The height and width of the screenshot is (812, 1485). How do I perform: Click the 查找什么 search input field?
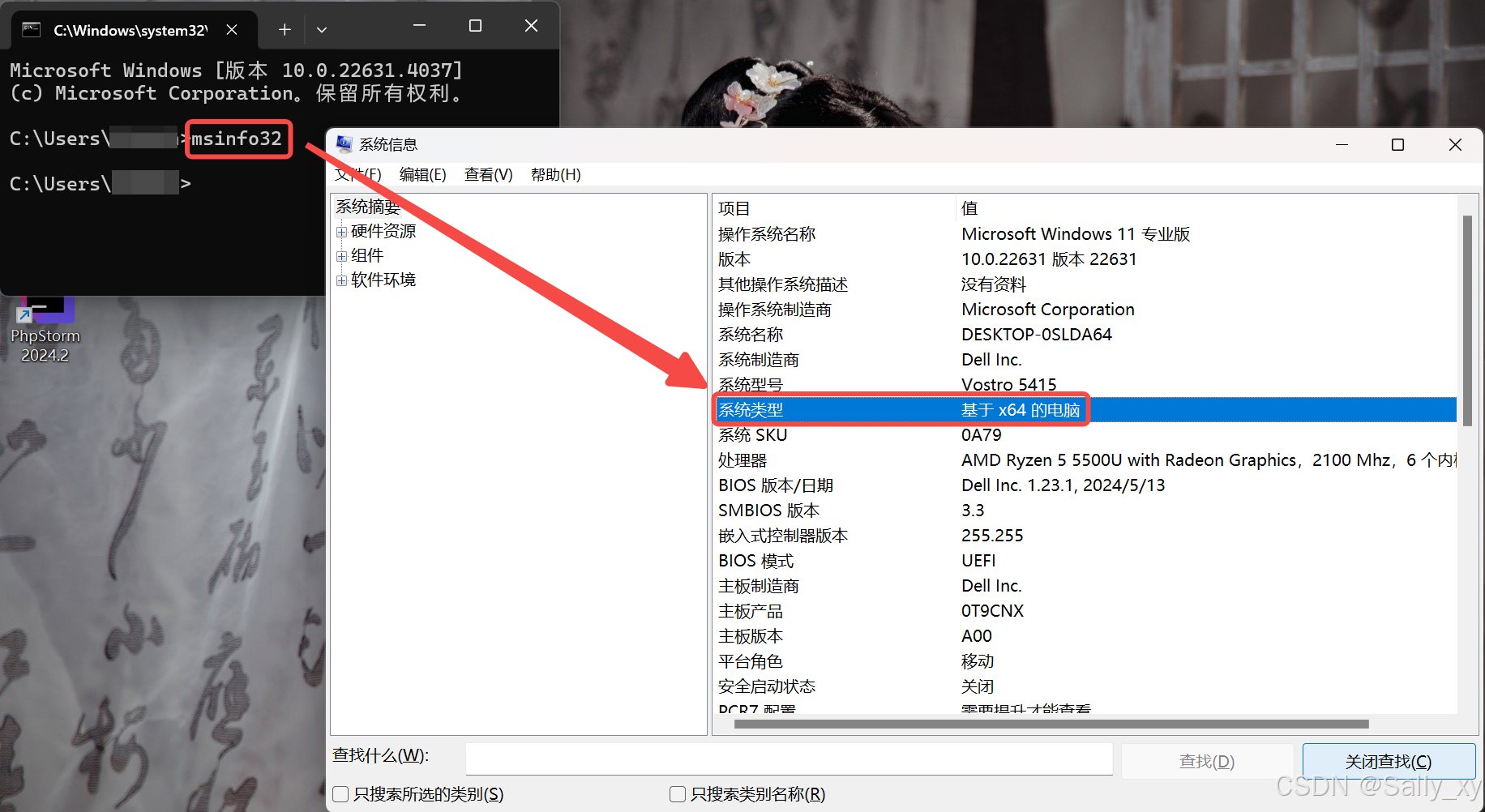click(x=789, y=759)
